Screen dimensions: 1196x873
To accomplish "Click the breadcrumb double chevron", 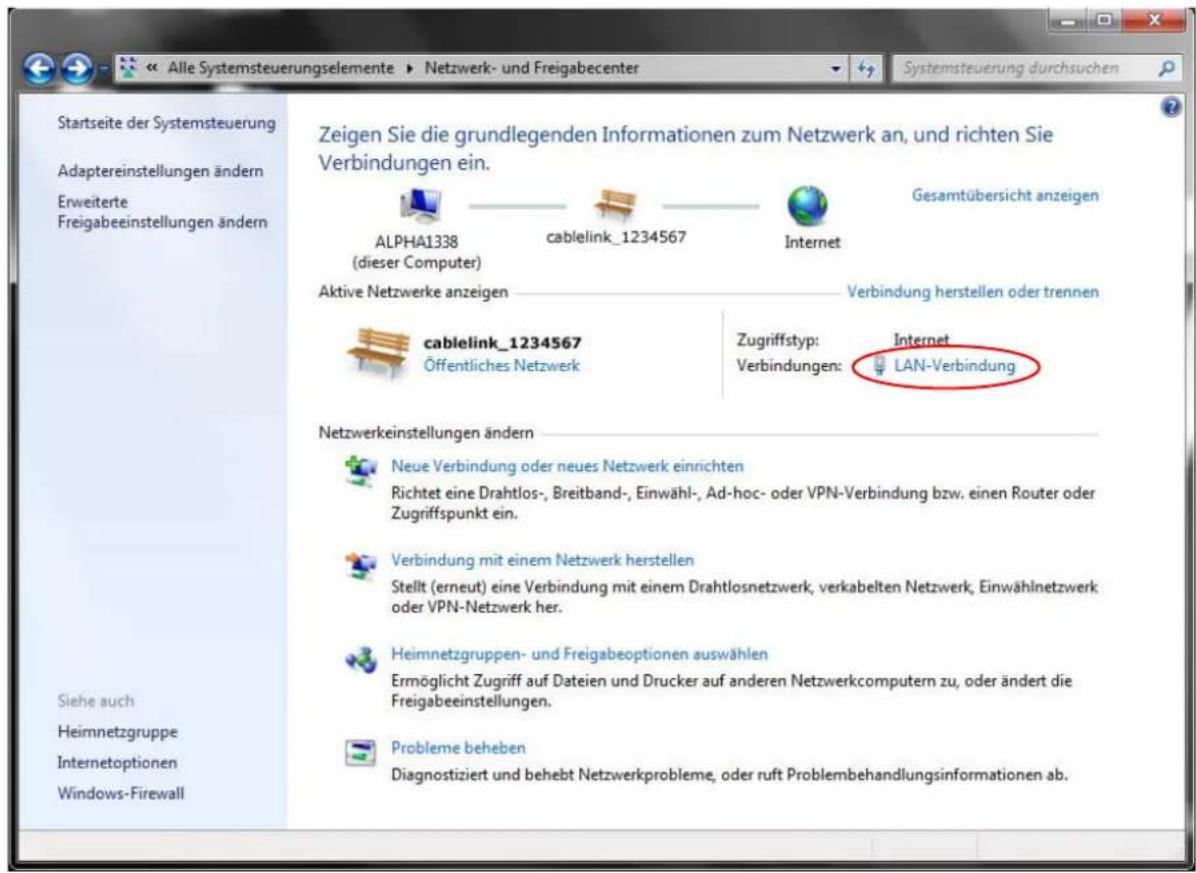I will pyautogui.click(x=152, y=69).
